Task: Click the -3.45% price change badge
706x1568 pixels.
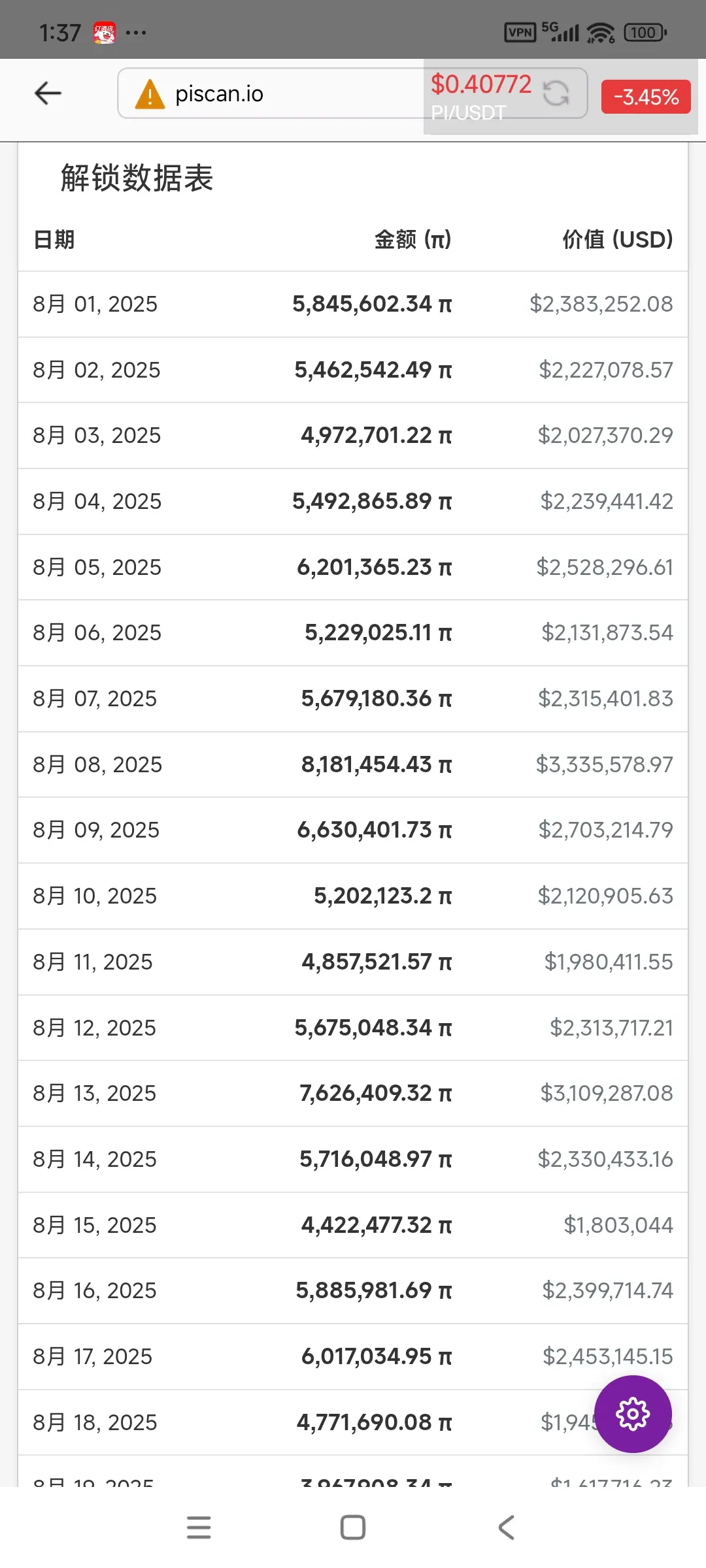Action: coord(646,97)
